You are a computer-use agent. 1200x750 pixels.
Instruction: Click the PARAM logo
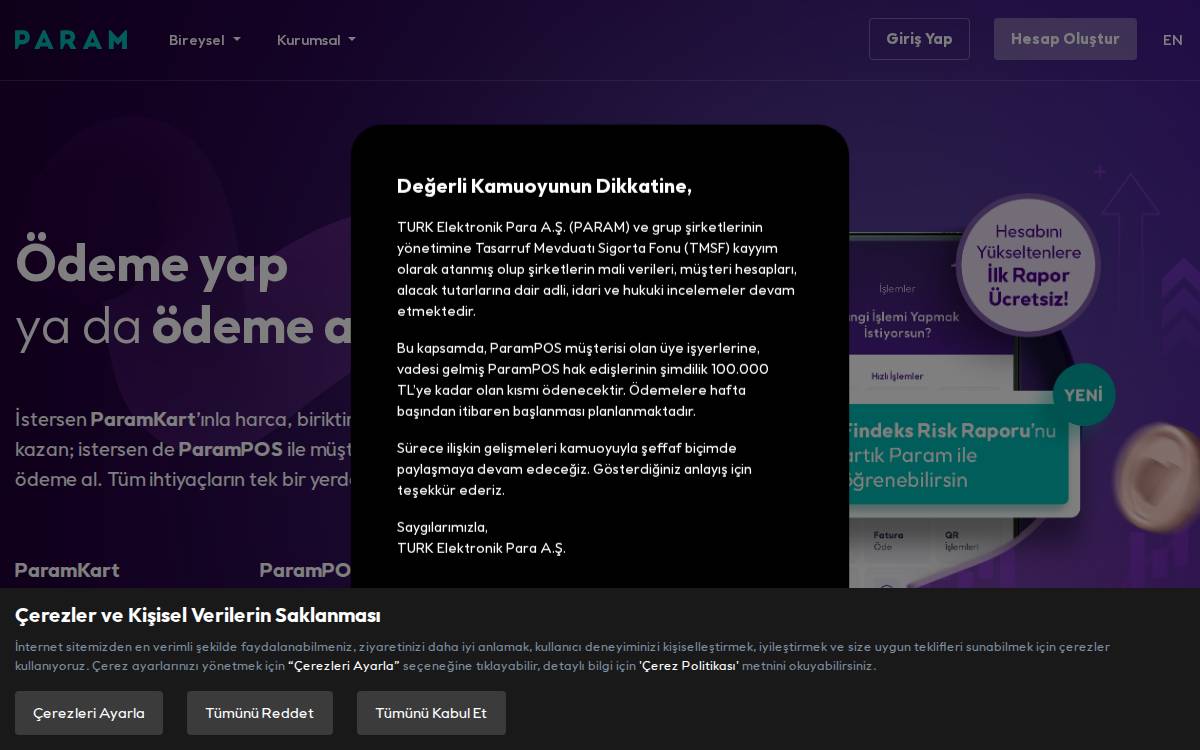tap(71, 40)
